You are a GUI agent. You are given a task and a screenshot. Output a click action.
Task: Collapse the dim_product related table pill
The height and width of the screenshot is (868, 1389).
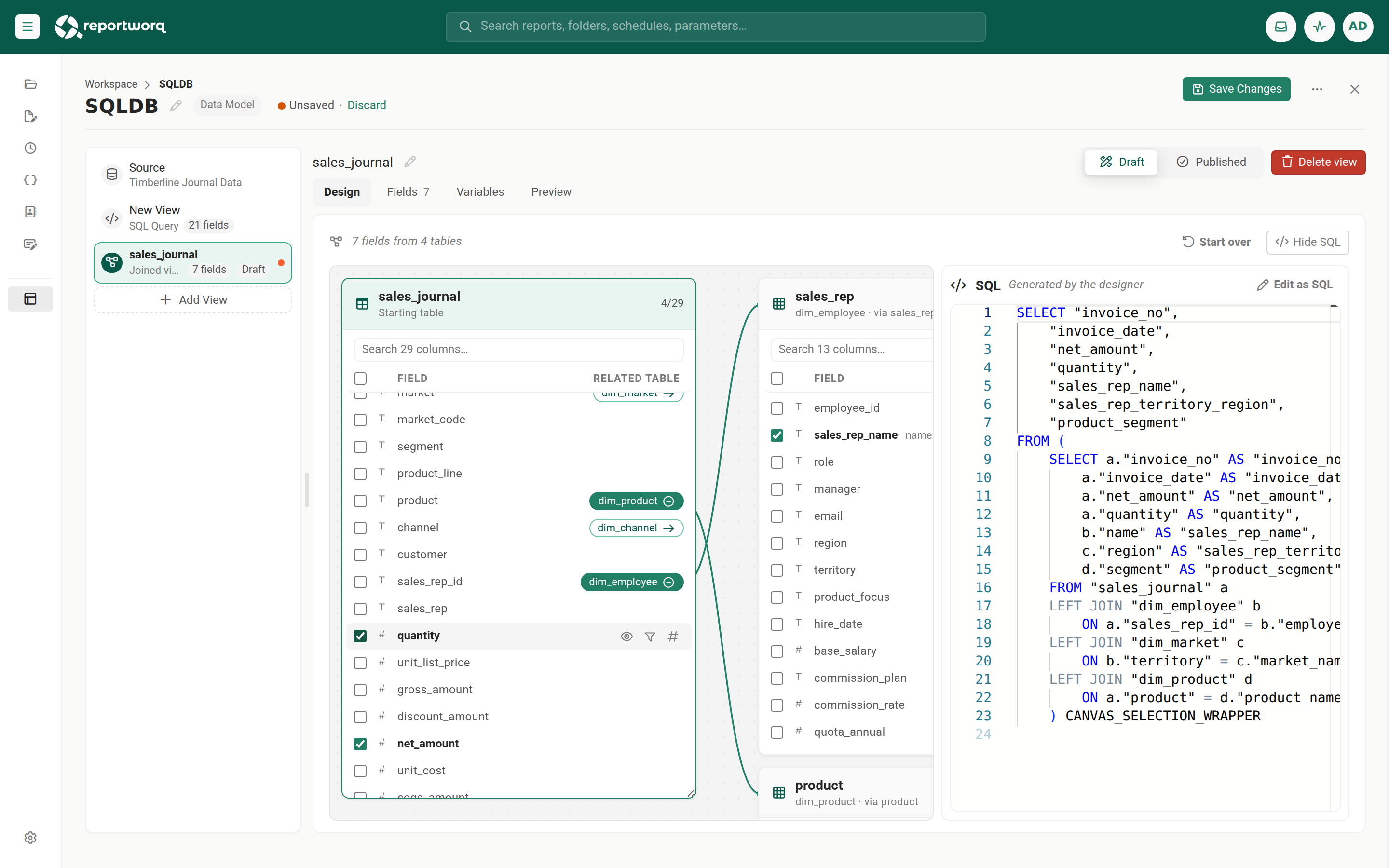click(x=636, y=501)
